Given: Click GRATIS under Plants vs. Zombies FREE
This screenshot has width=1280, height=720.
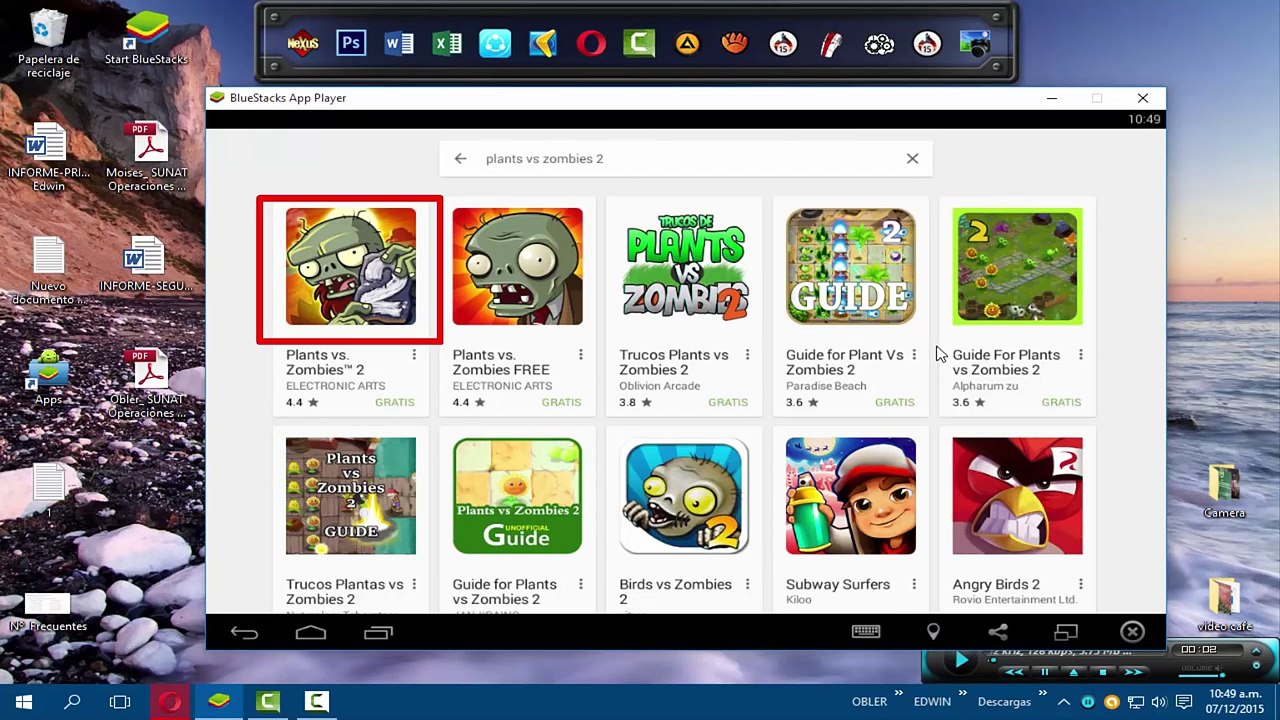Looking at the screenshot, I should (x=561, y=402).
